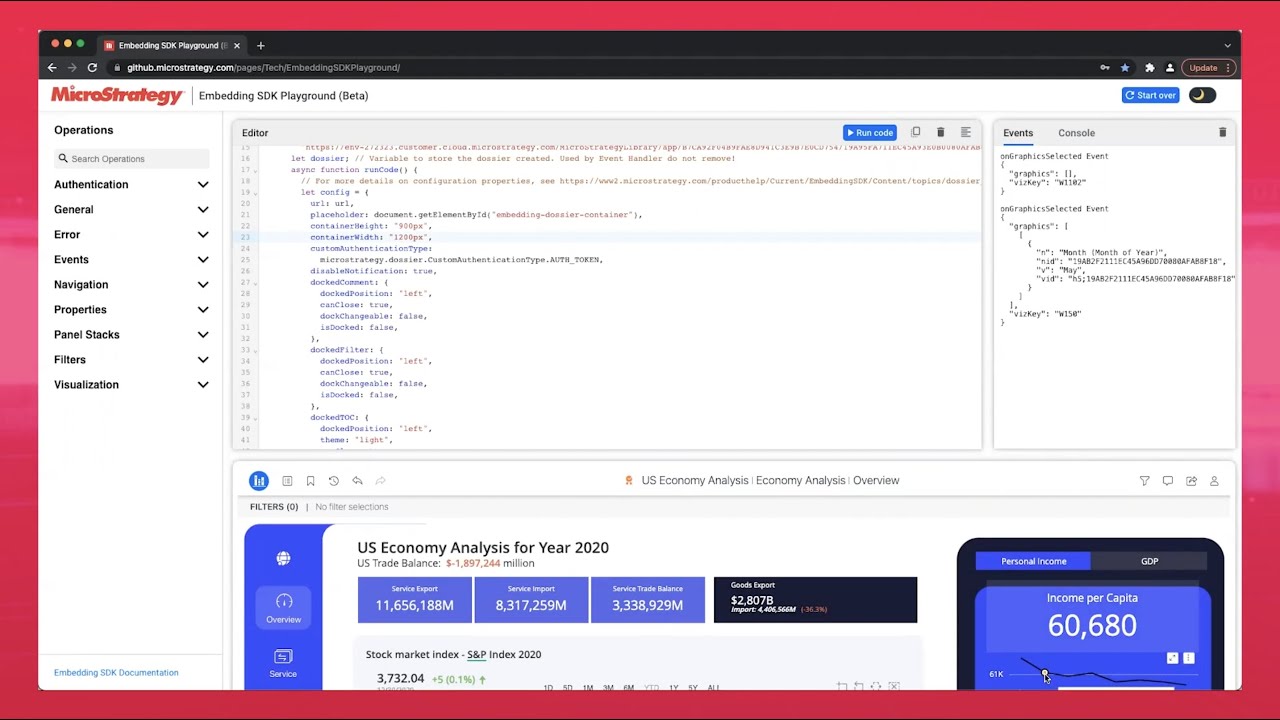Expand the Error operations section
This screenshot has height=720, width=1280.
tap(131, 235)
